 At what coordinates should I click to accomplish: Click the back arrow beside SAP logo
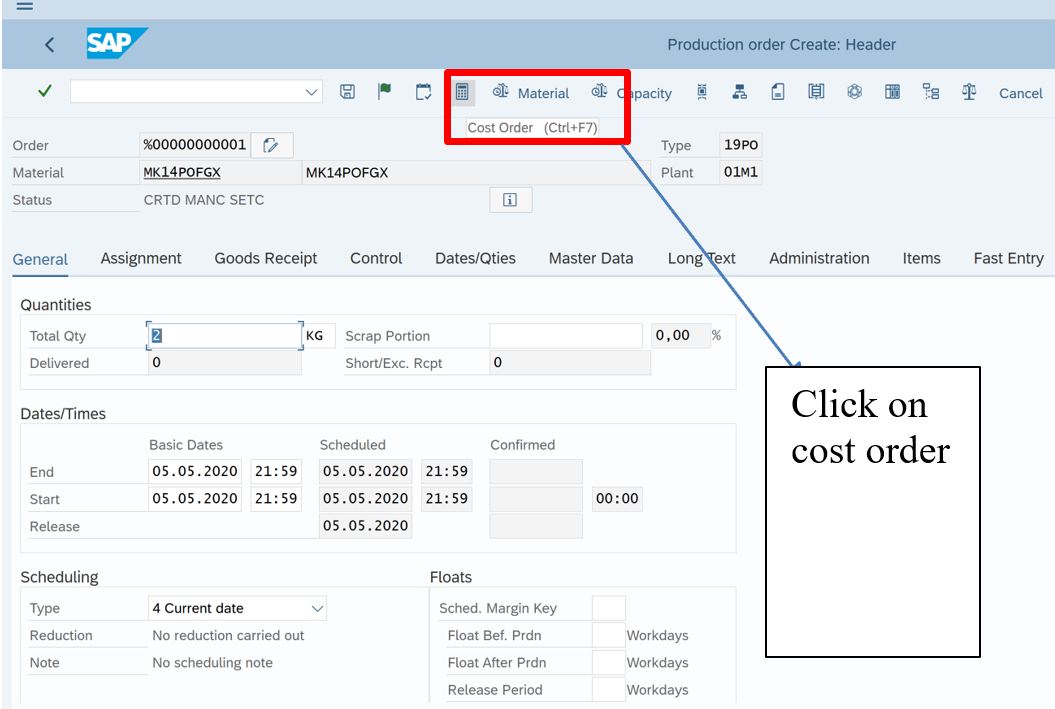click(x=49, y=45)
